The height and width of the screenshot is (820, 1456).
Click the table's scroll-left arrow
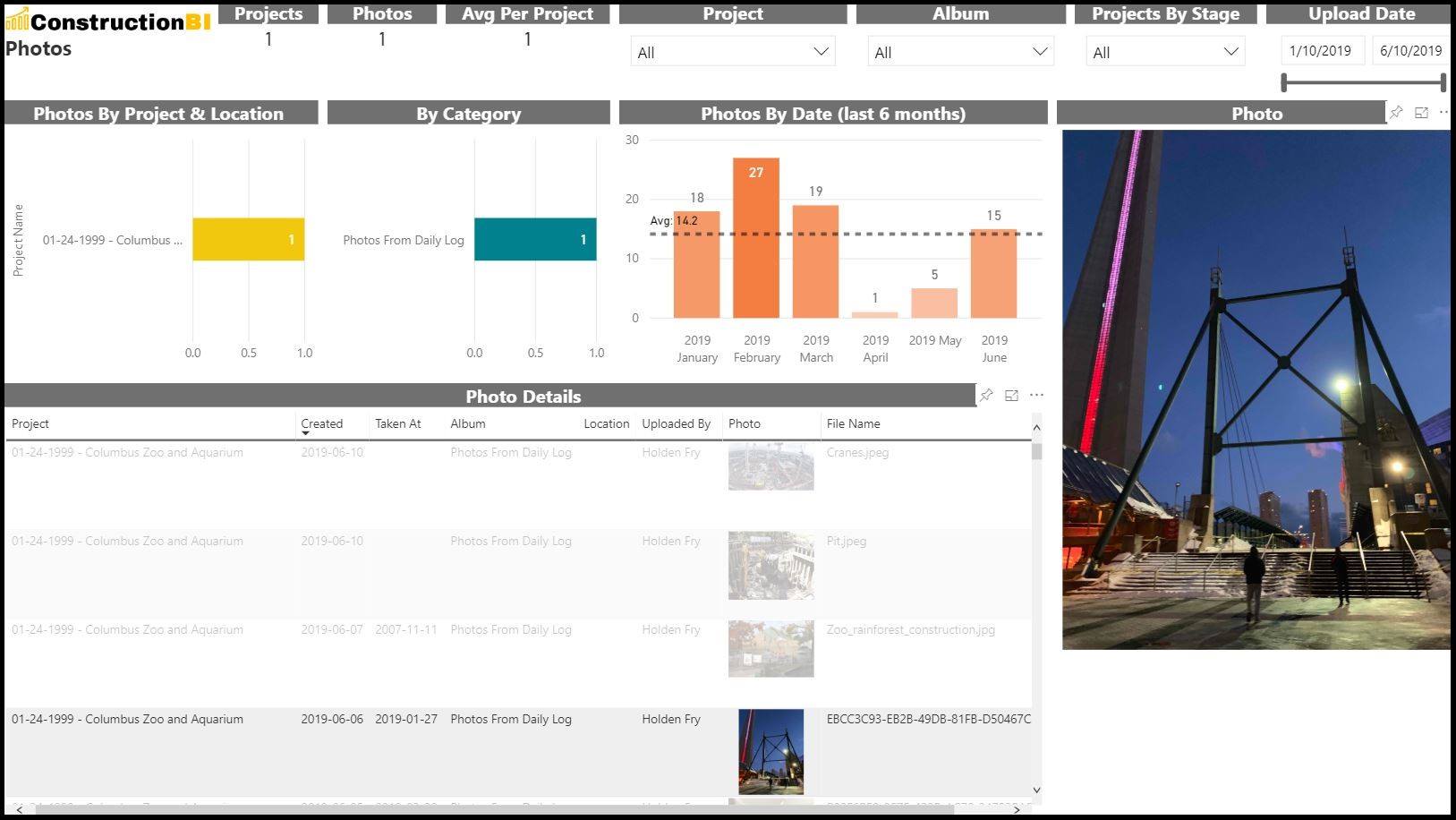click(19, 809)
